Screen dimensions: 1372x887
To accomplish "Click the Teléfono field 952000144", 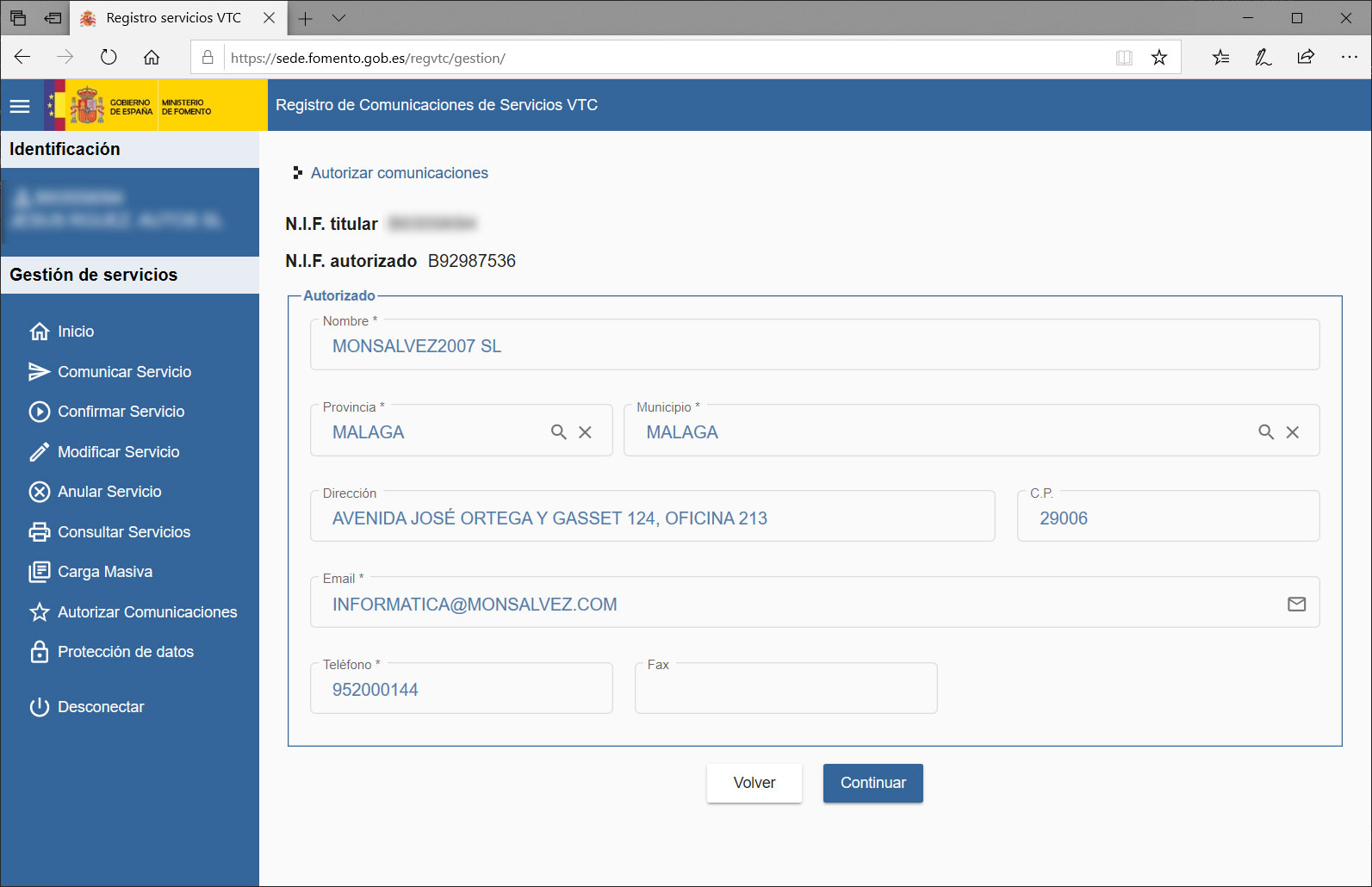I will [462, 689].
